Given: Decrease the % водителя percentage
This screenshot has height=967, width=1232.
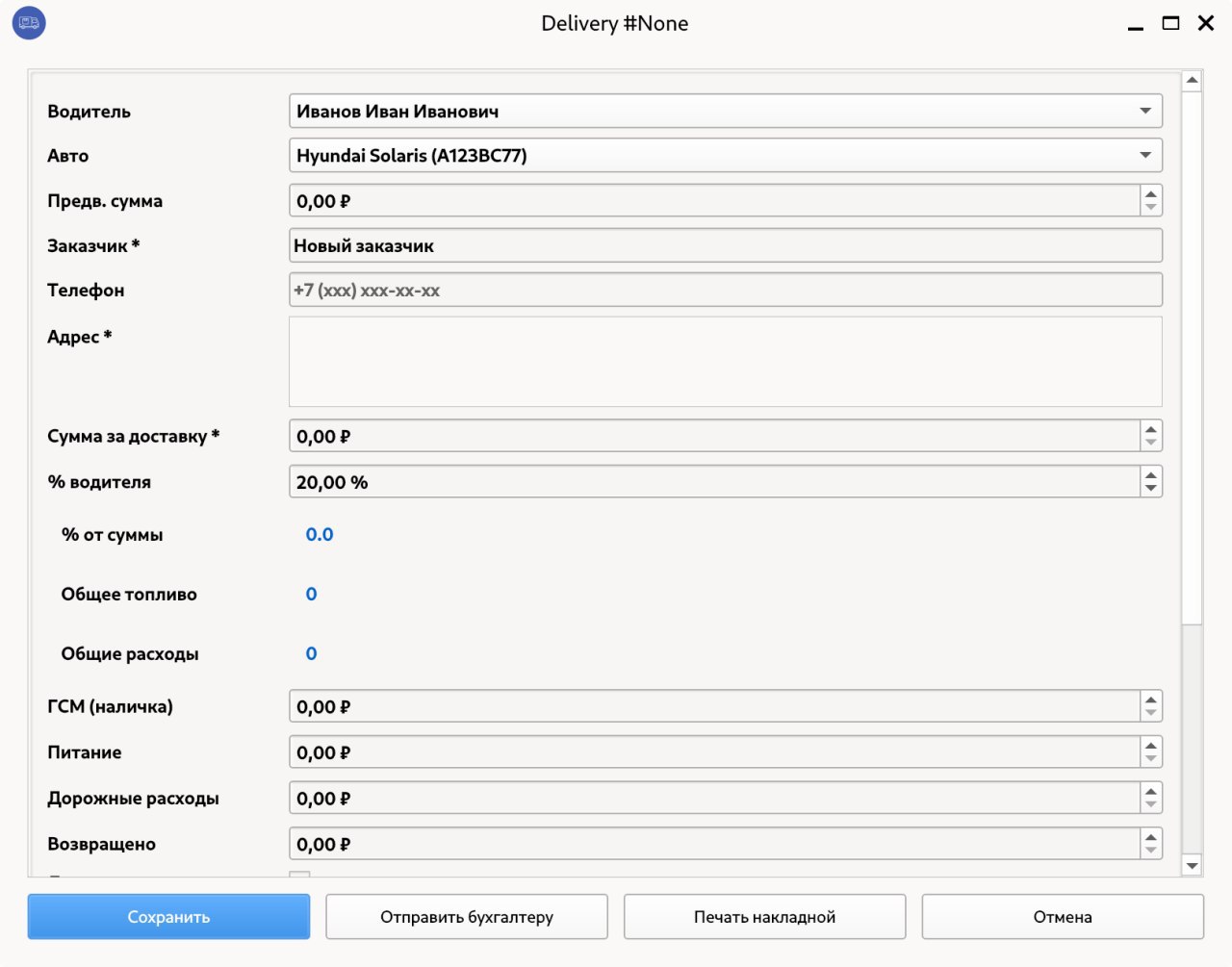Looking at the screenshot, I should (1151, 489).
